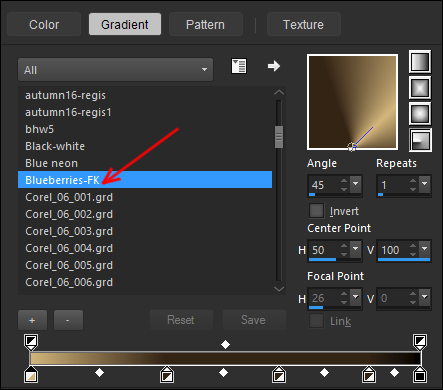Click the Repeats value field showing 1
This screenshot has height=390, width=443.
tap(393, 185)
